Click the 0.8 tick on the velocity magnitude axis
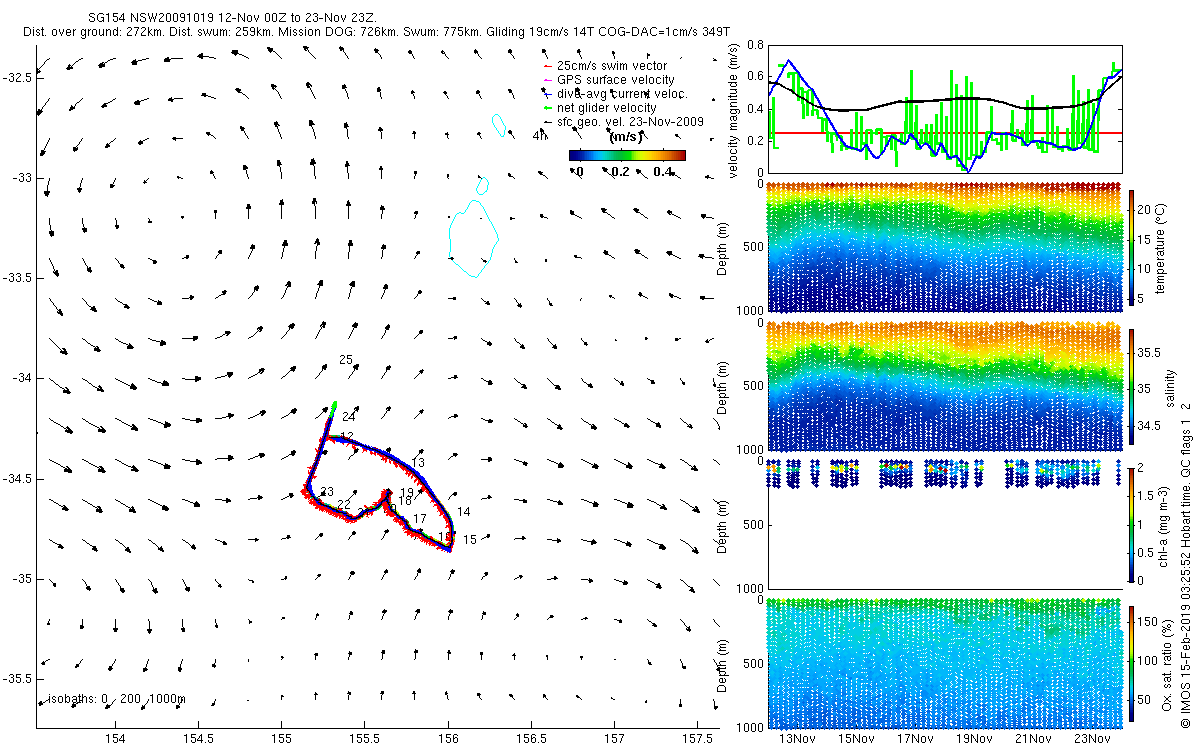This screenshot has width=1200, height=750. click(755, 45)
